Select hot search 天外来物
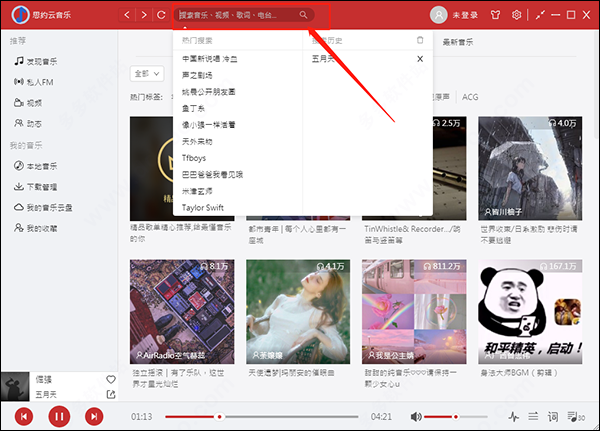Image resolution: width=600 pixels, height=431 pixels. pyautogui.click(x=197, y=141)
